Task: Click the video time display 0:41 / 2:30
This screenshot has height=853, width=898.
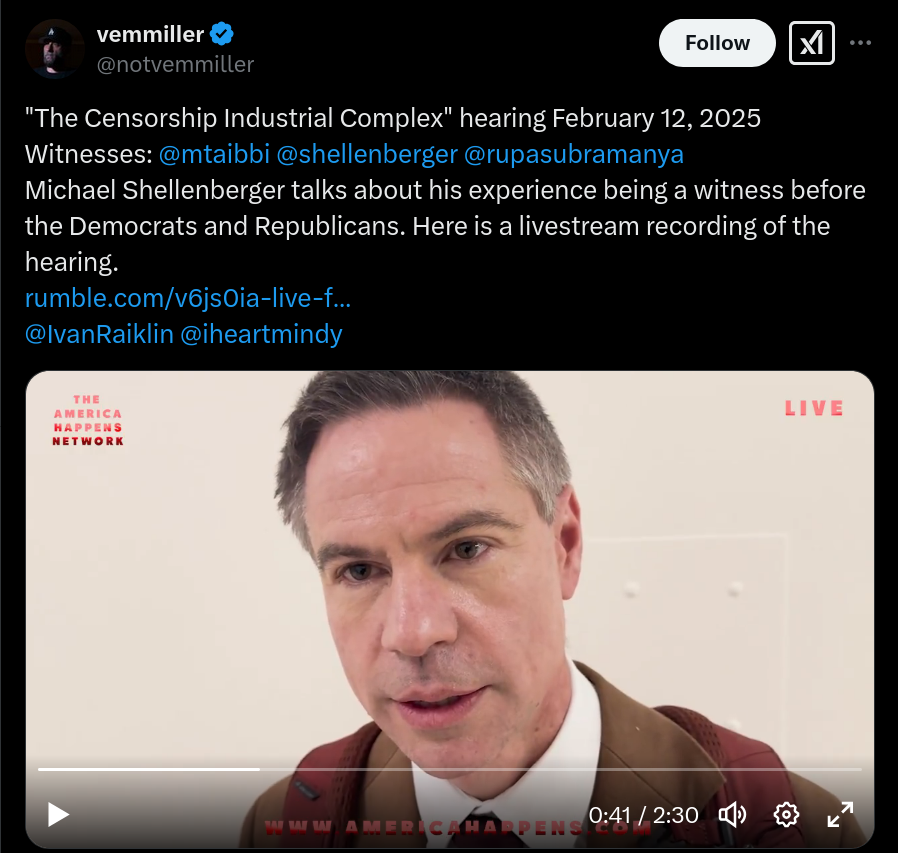Action: pyautogui.click(x=643, y=815)
